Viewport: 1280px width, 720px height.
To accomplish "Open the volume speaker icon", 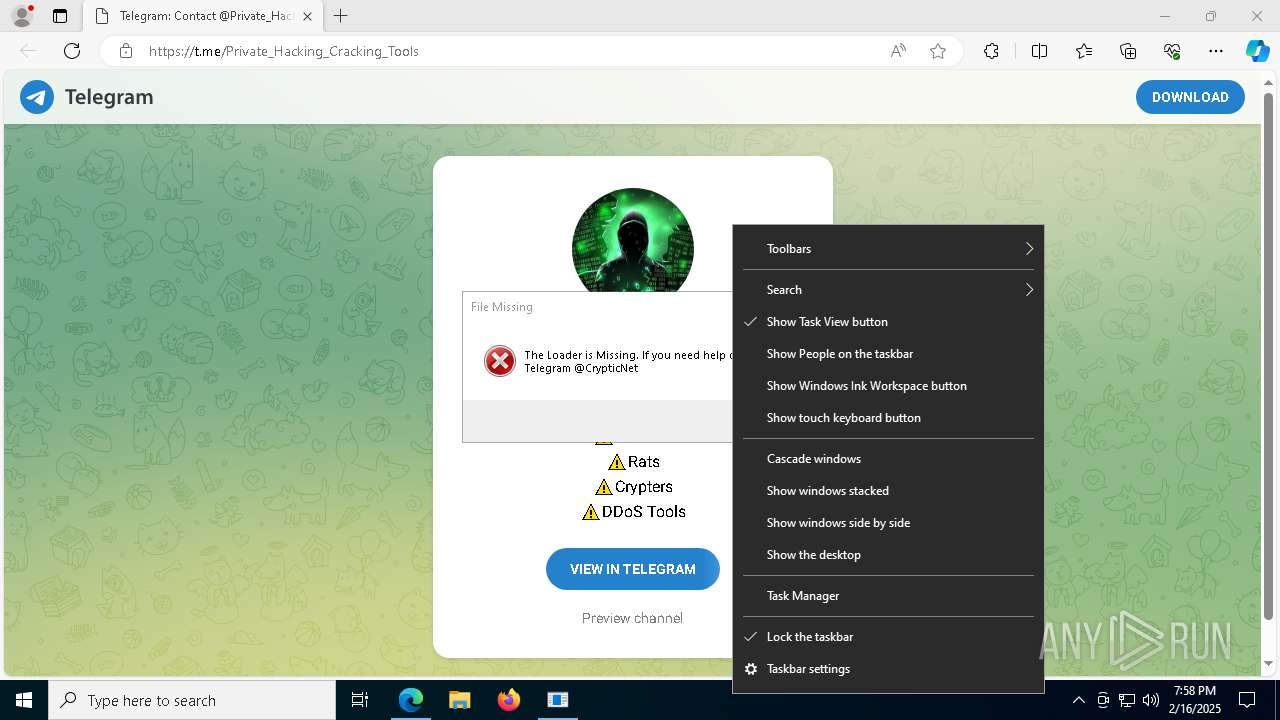I will click(x=1151, y=700).
